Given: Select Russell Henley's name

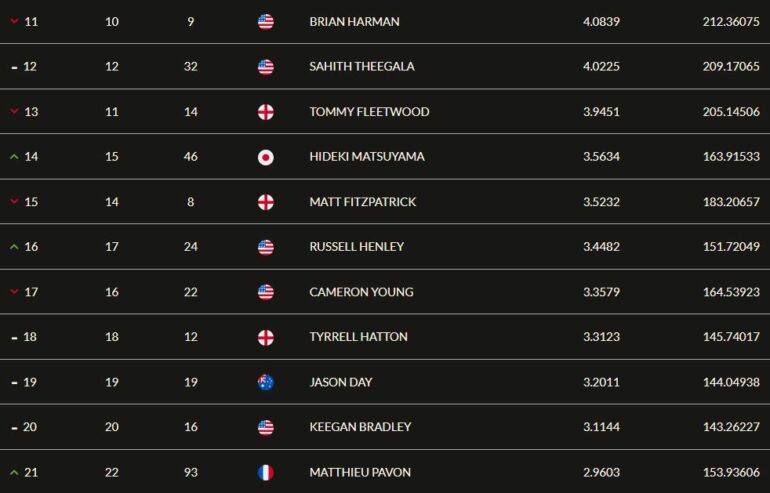Looking at the screenshot, I should tap(357, 246).
